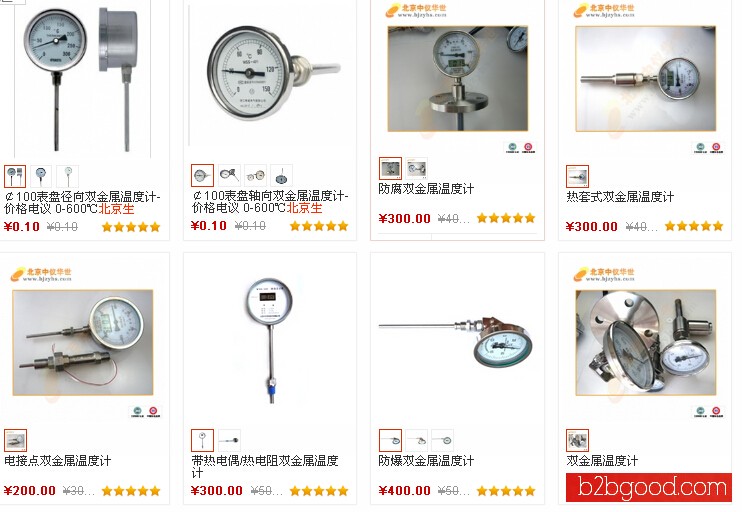The height and width of the screenshot is (512, 742).
Task: Click the main image of 热套式双金属温度计
Action: pyautogui.click(x=645, y=79)
